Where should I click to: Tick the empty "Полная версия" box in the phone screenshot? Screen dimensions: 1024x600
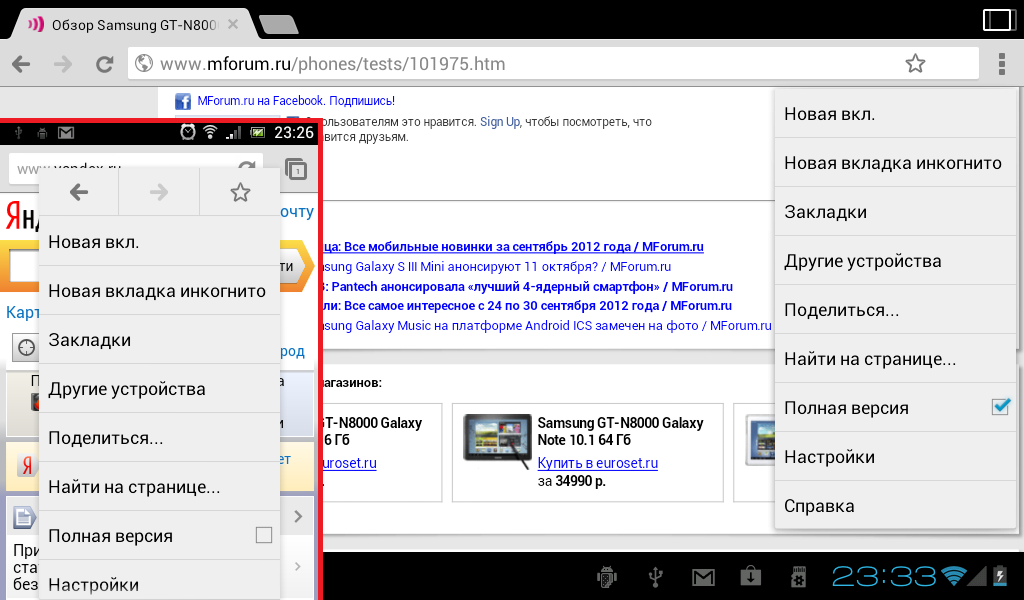pos(263,535)
